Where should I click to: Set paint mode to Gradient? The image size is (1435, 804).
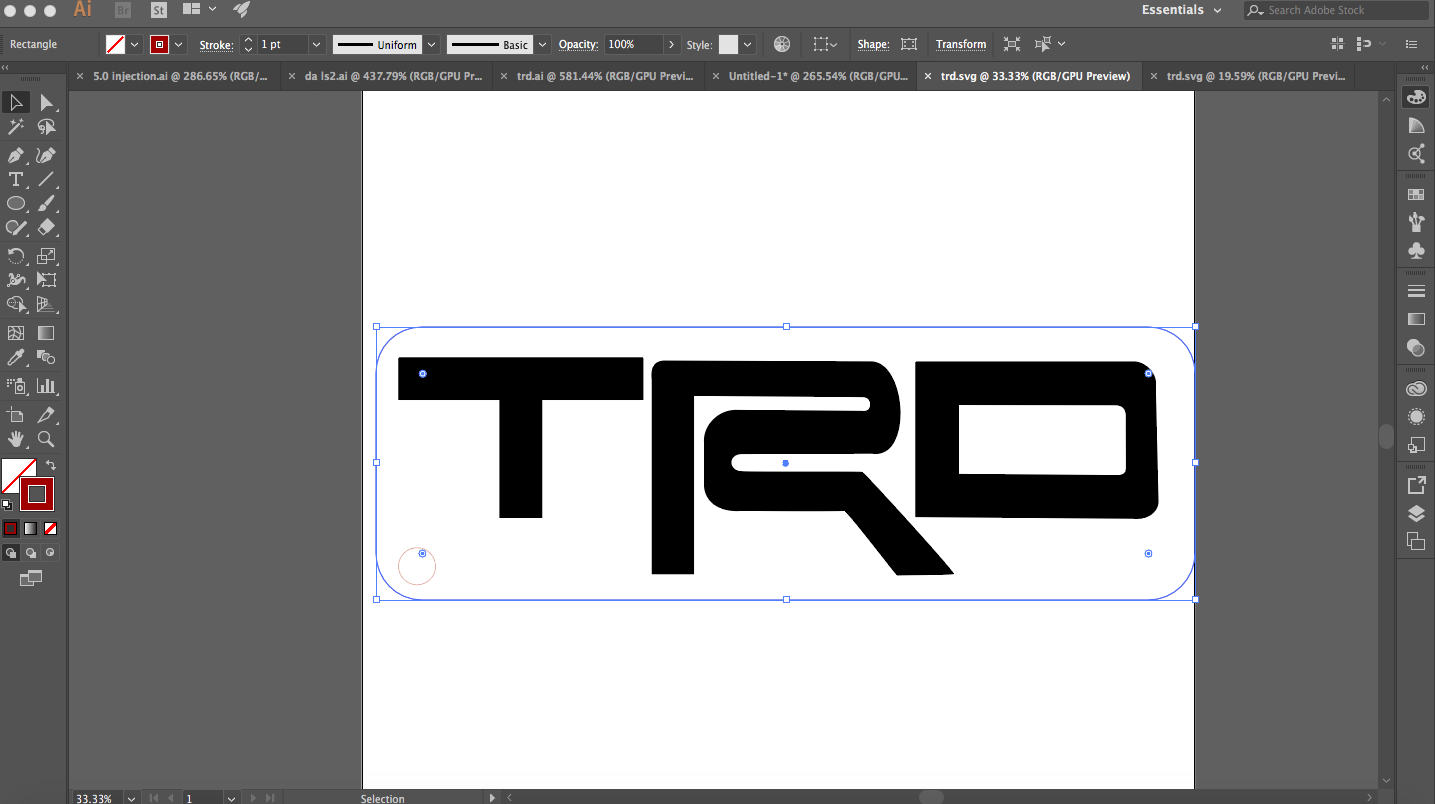point(30,528)
